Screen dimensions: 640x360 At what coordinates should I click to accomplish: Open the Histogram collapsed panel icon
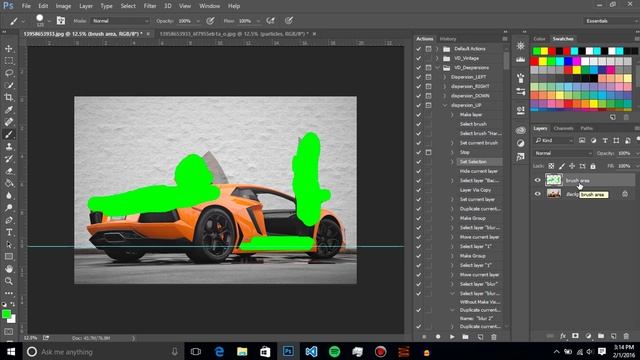520,60
